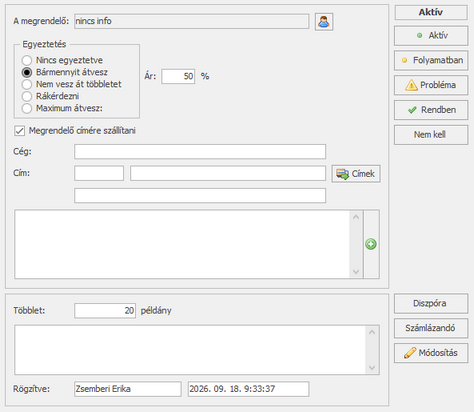Click the Diszpóra button
The image size is (474, 412).
(x=431, y=303)
